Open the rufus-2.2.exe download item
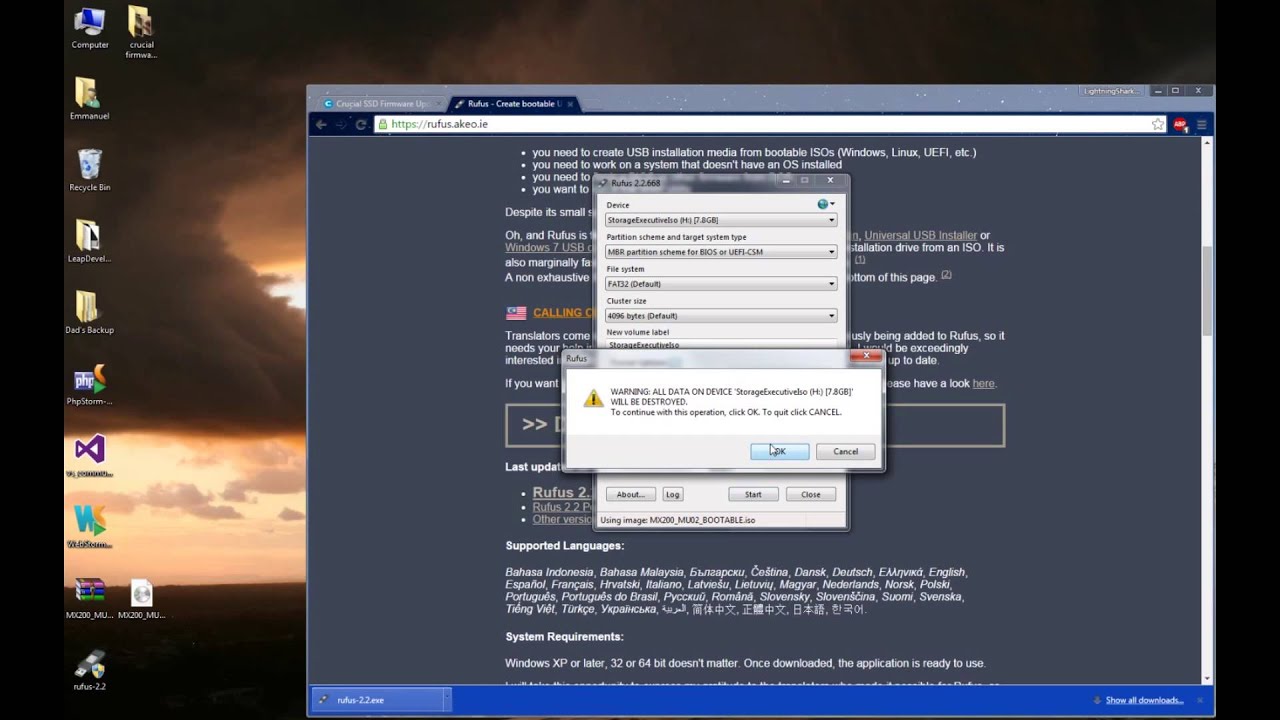 (x=375, y=700)
